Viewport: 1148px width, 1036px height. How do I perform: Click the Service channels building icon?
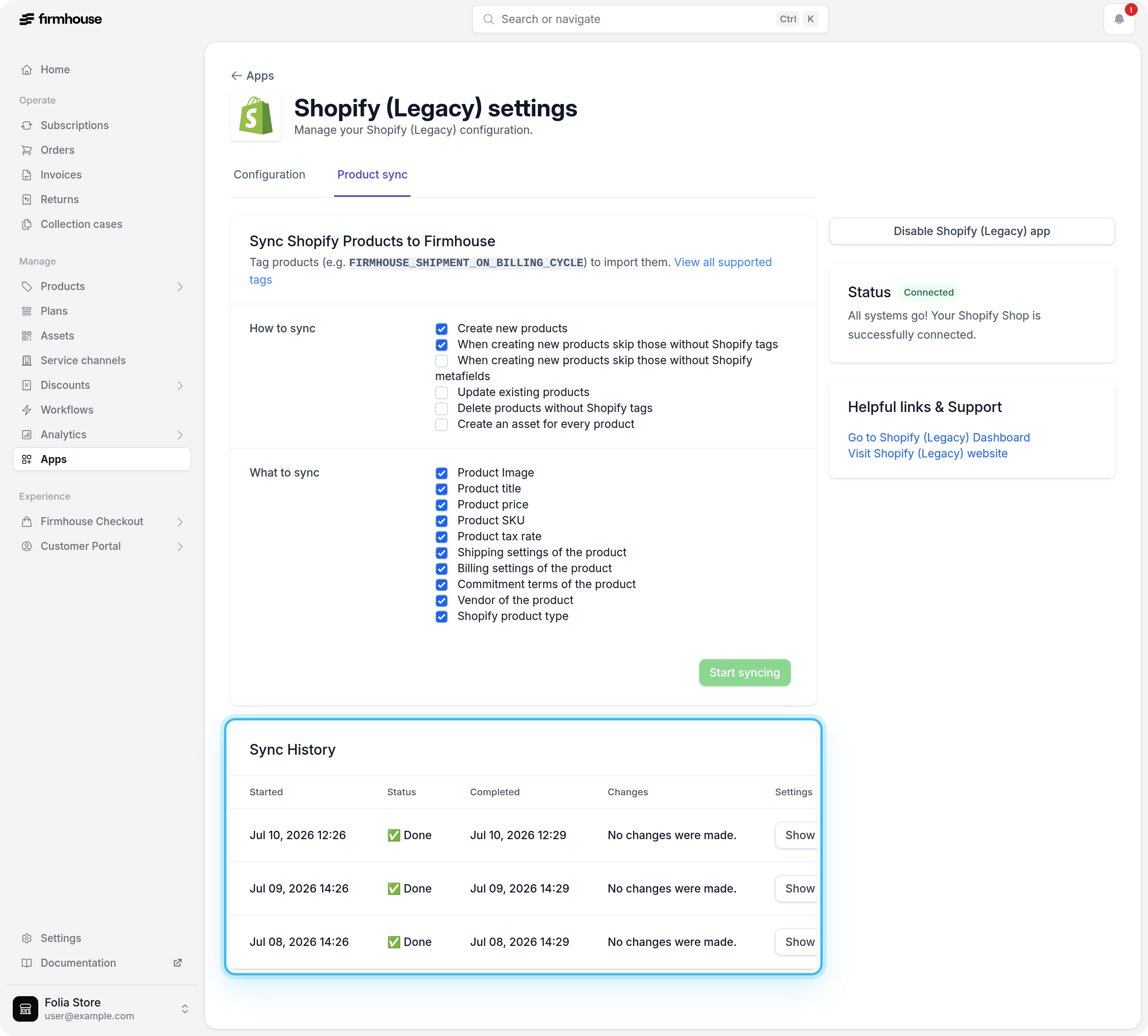tap(27, 360)
